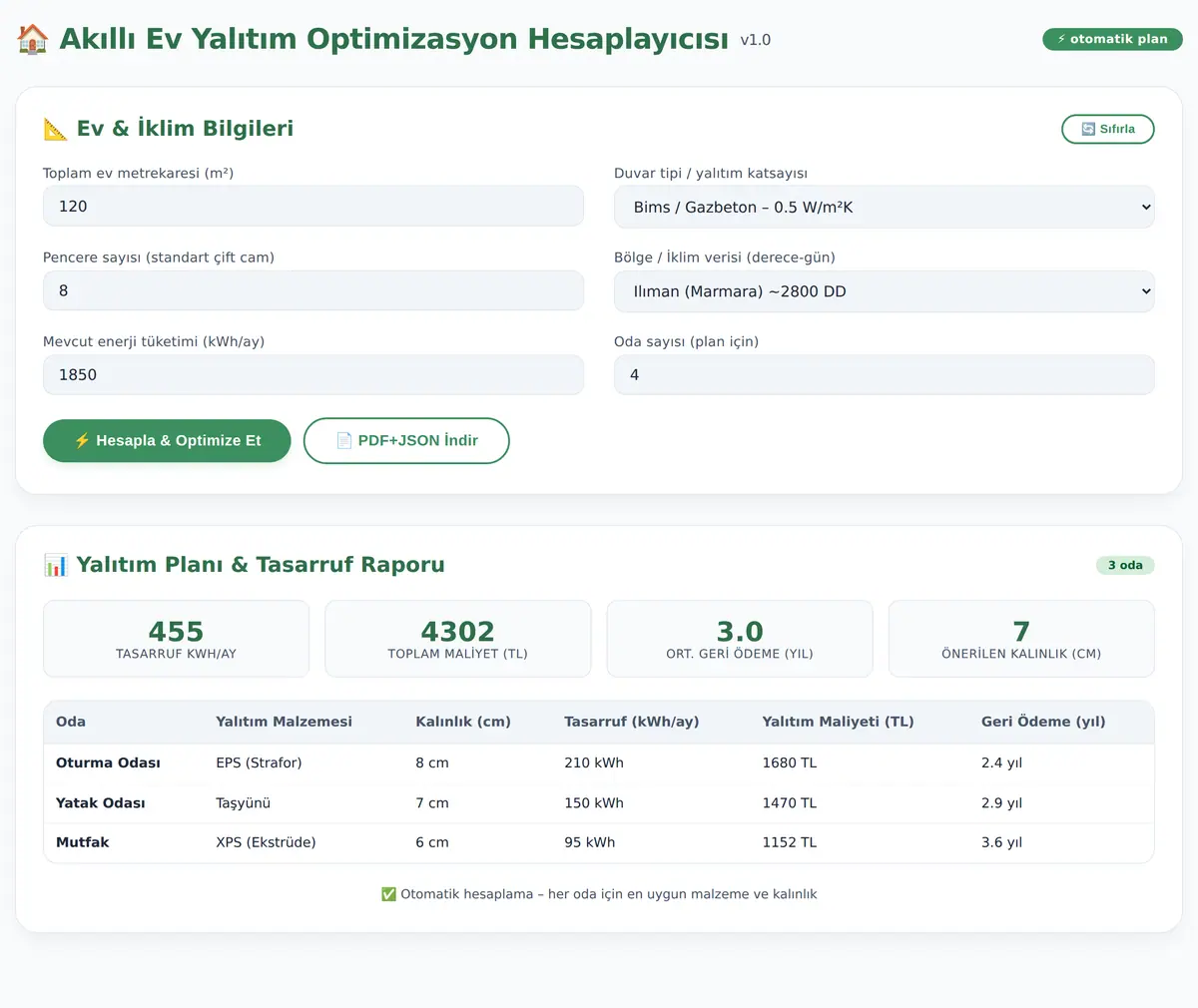This screenshot has height=1008, width=1198.
Task: Click the 3.0 Ort. Geri Ödeme summary card
Action: click(740, 639)
